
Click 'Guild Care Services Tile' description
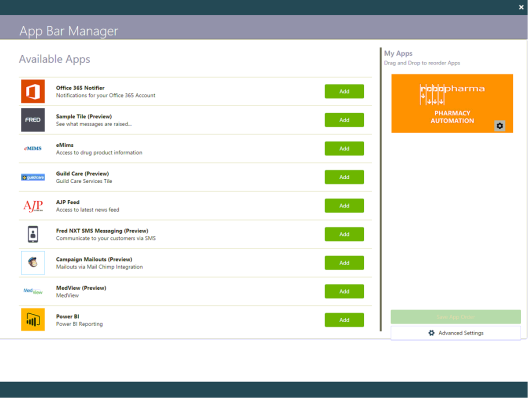click(x=84, y=181)
